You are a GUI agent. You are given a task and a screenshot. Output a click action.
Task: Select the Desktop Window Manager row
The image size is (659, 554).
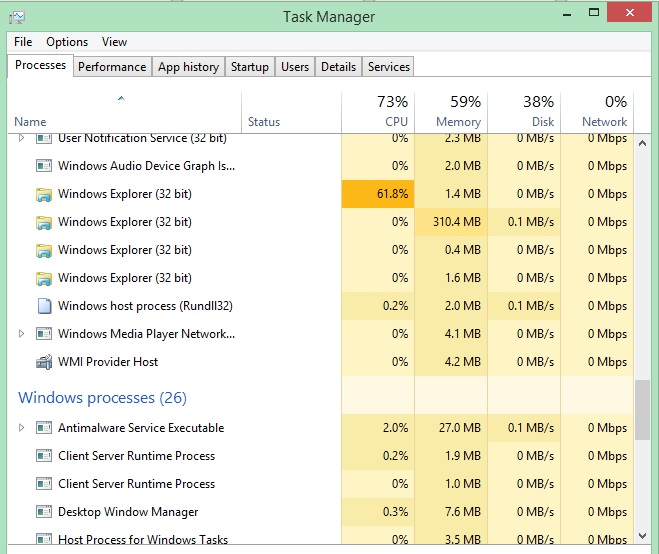click(x=320, y=512)
